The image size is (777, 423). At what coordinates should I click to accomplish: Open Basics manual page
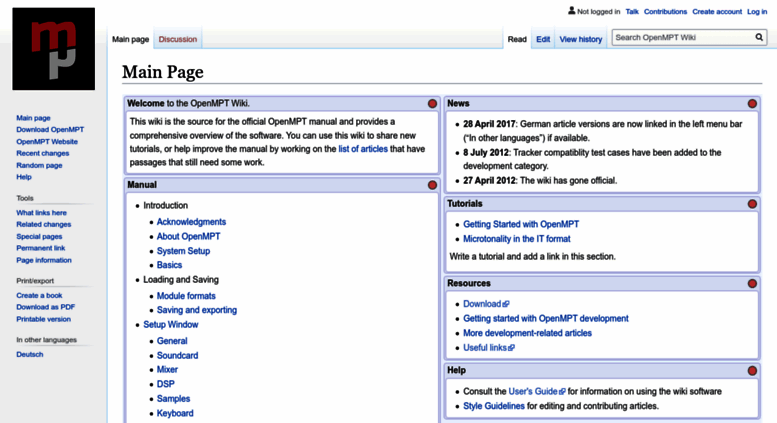pos(169,265)
